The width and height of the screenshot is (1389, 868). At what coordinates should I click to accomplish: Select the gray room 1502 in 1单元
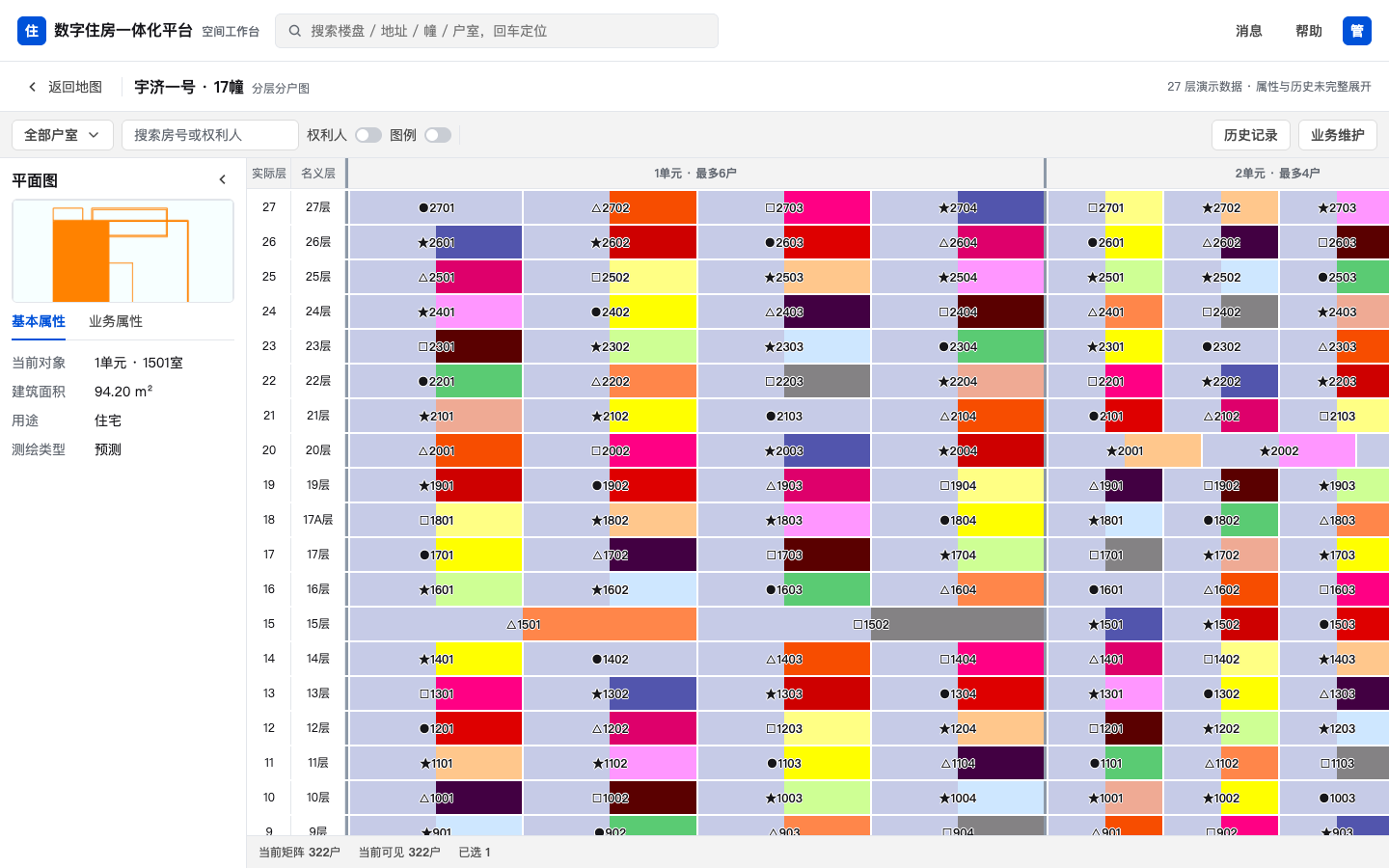click(x=871, y=624)
